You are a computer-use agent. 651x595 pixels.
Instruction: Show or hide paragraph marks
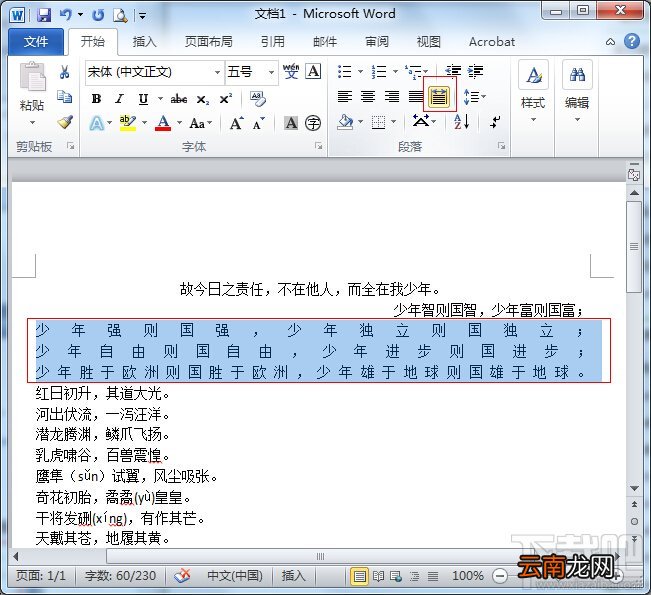495,122
